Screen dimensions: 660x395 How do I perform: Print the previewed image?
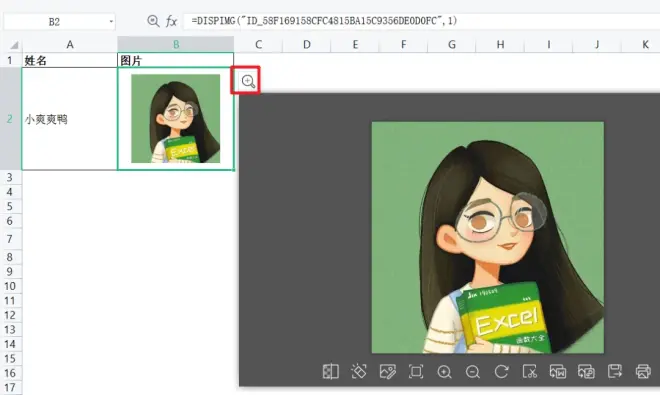643,371
